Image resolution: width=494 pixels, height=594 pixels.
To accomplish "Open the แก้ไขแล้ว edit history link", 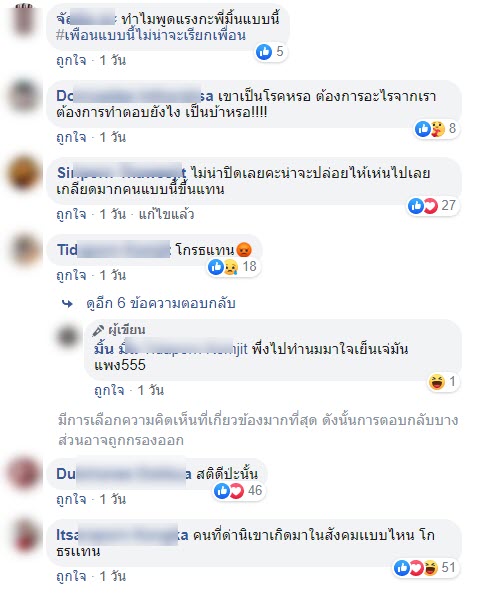I will (x=166, y=215).
